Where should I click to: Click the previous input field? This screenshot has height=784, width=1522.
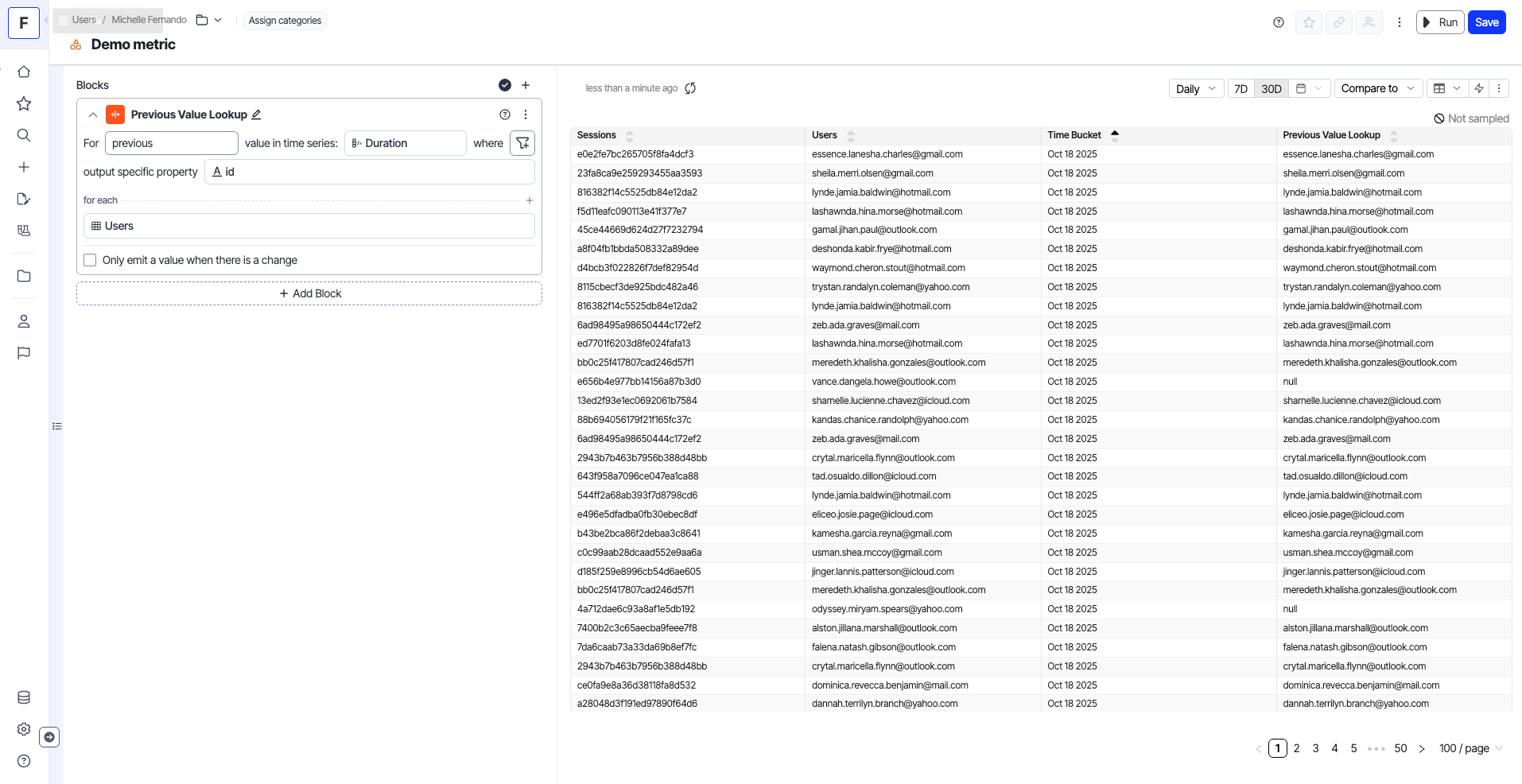click(x=172, y=143)
